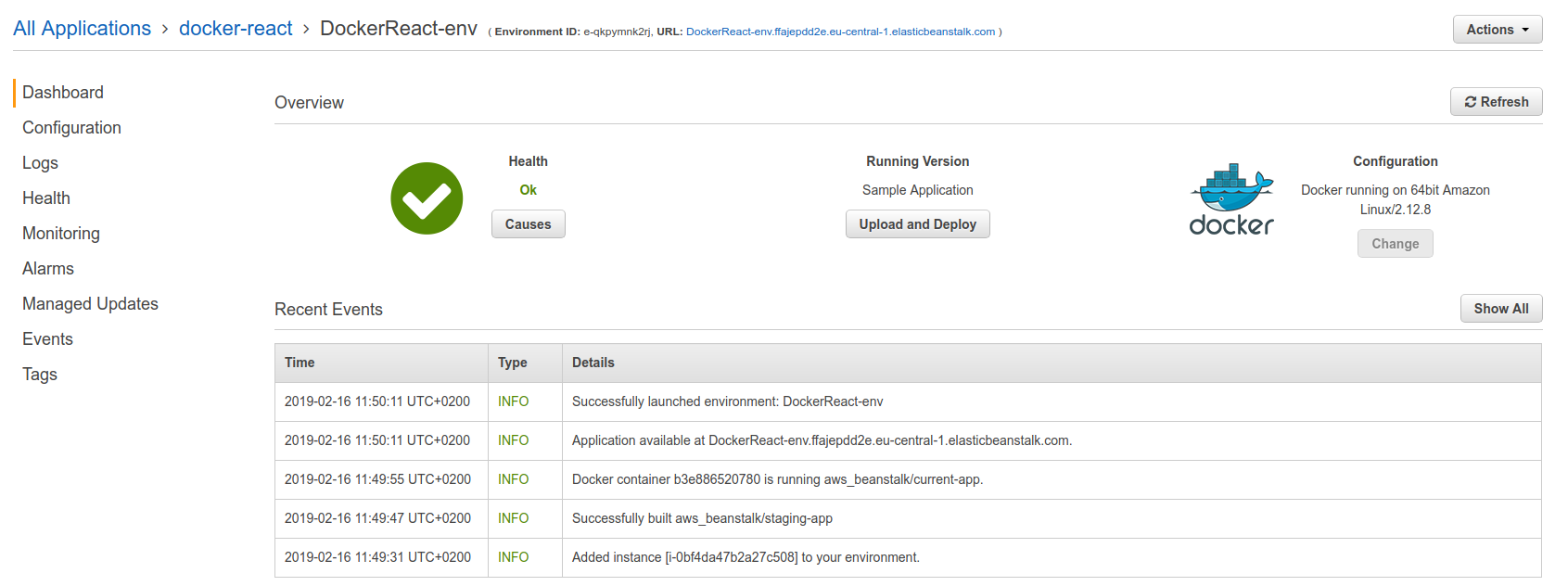Viewport: 1568px width, 586px height.
Task: Open Events from the sidebar
Action: click(47, 339)
